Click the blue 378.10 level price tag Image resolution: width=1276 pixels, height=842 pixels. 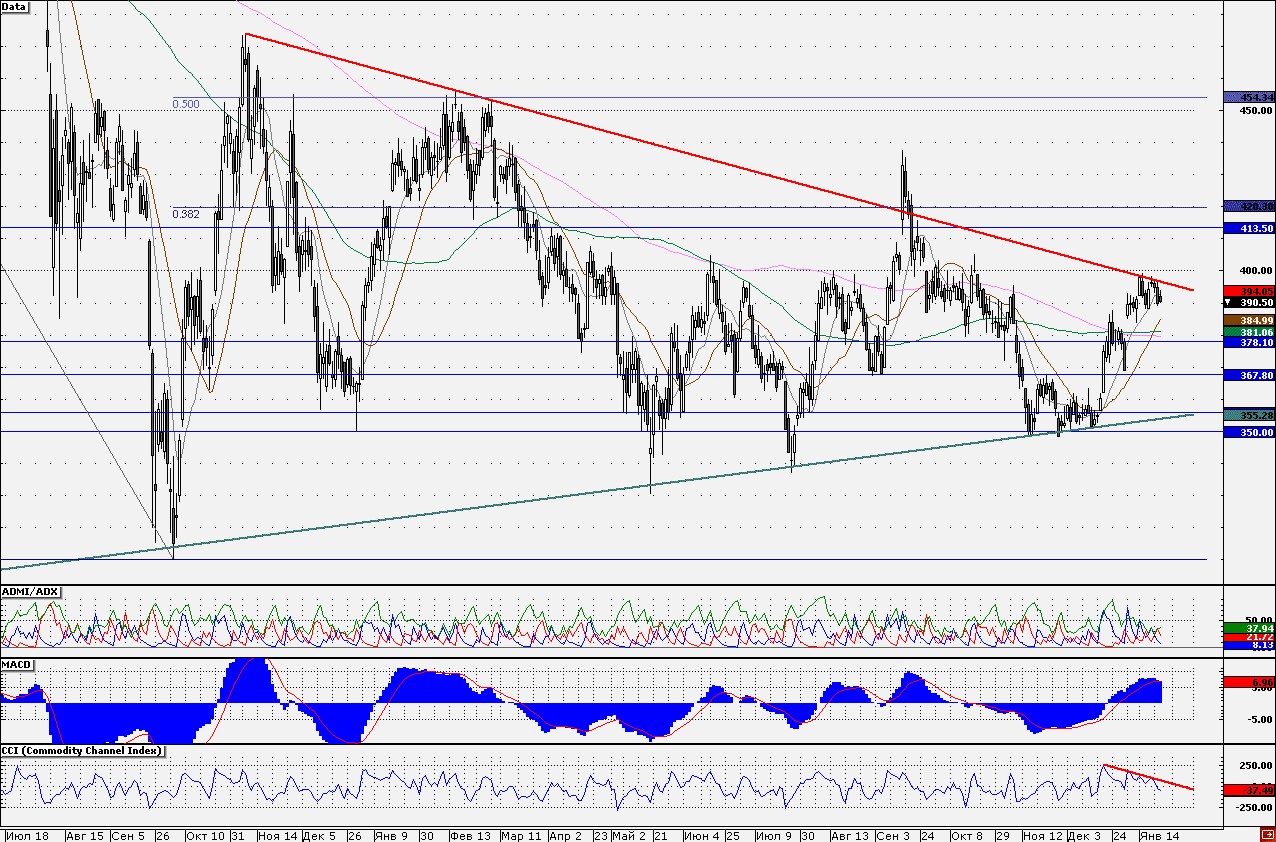[x=1249, y=342]
